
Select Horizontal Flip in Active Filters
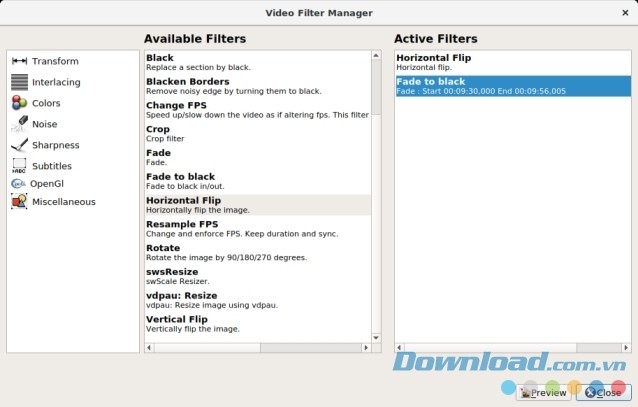pyautogui.click(x=433, y=58)
